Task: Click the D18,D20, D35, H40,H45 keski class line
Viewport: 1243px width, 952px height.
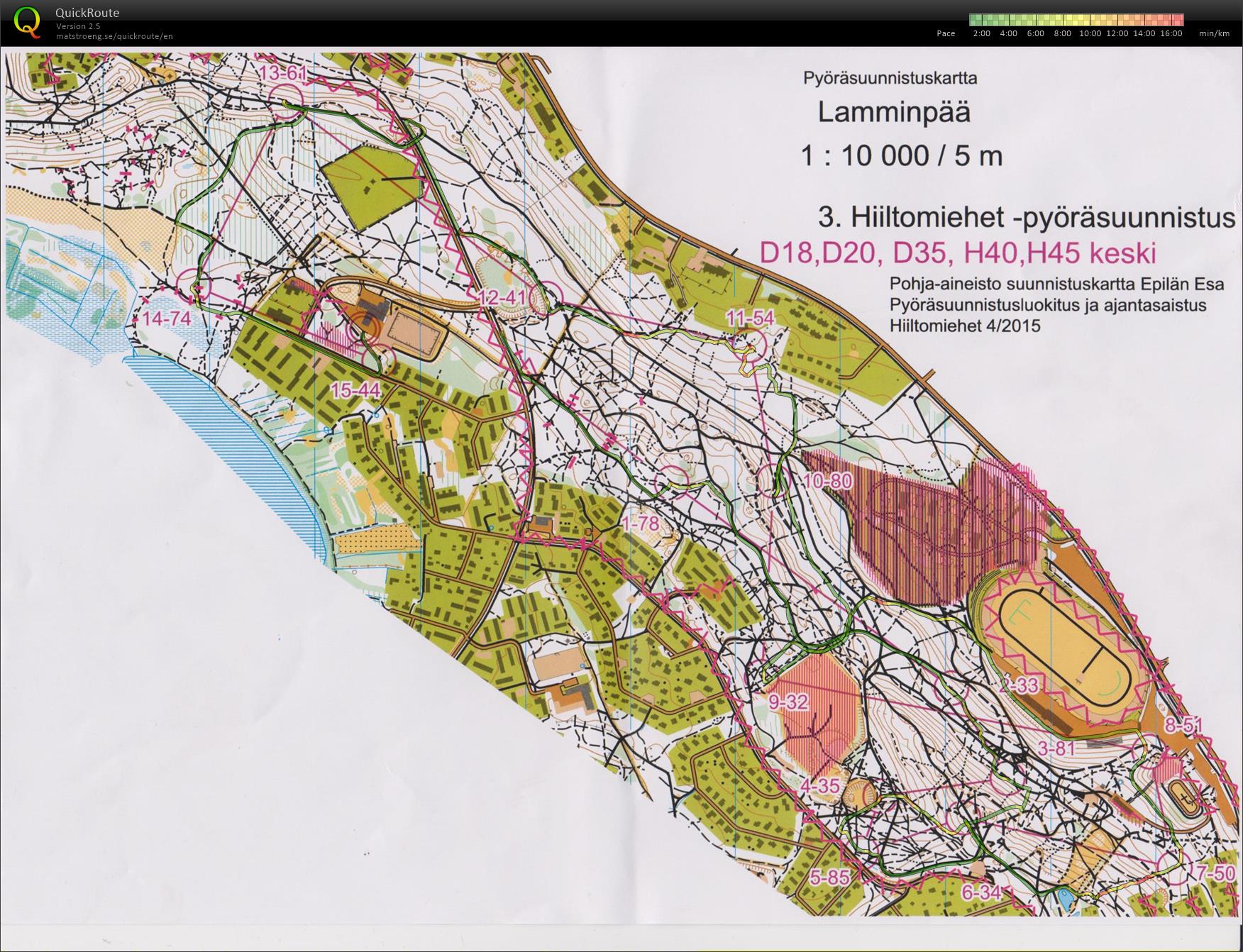Action: click(958, 253)
